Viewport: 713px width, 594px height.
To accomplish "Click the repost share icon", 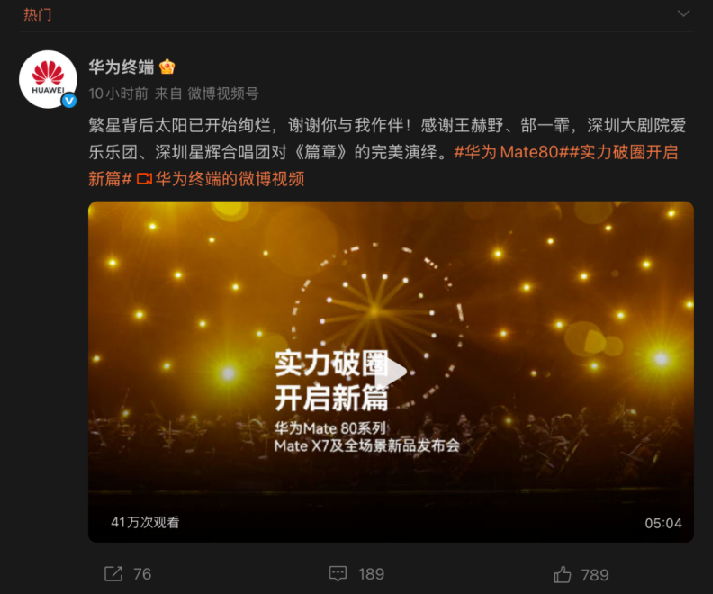I will tap(113, 574).
